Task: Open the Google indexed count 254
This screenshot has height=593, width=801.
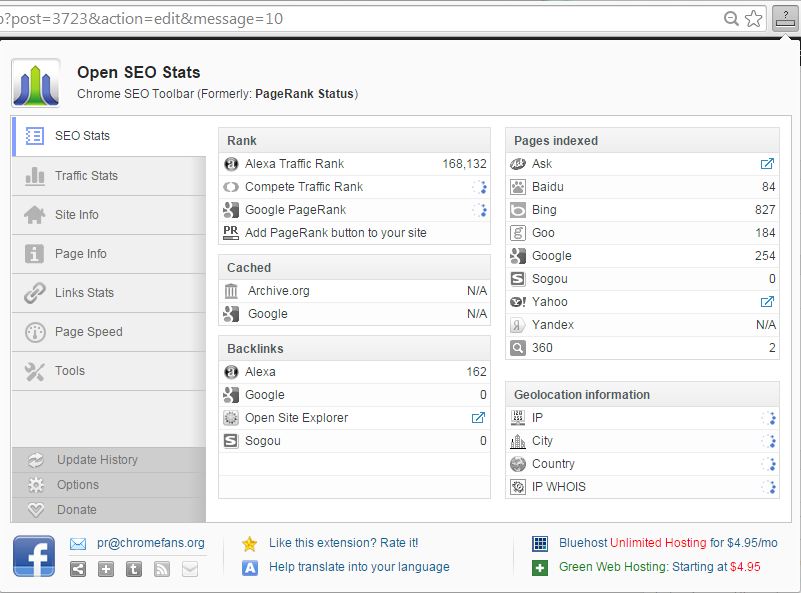Action: tap(765, 256)
